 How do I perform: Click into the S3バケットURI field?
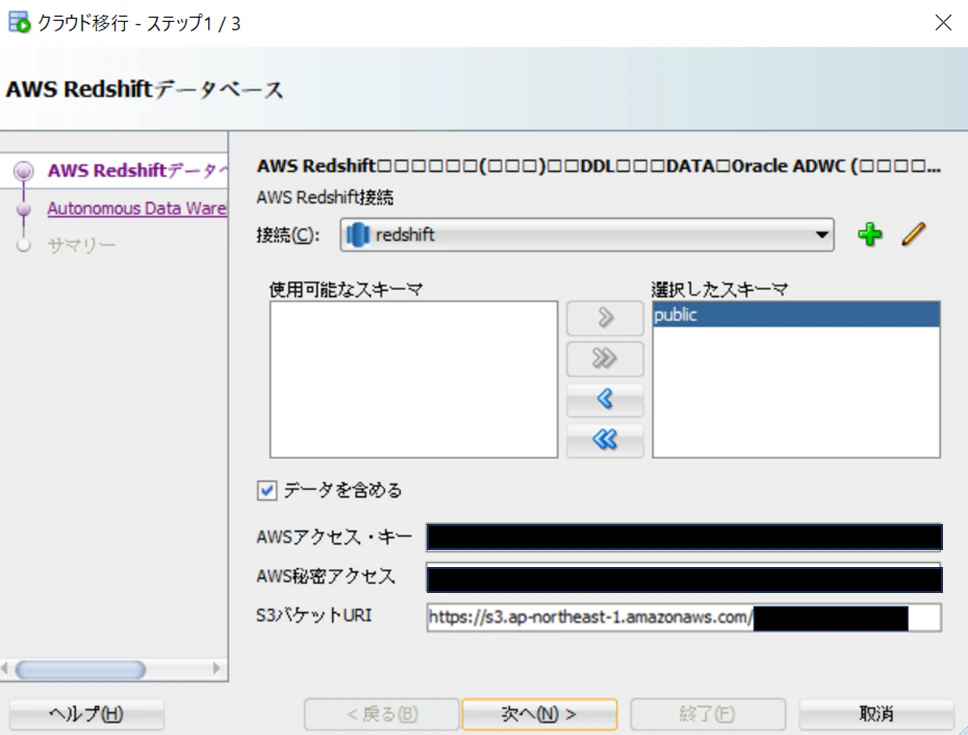pyautogui.click(x=684, y=618)
